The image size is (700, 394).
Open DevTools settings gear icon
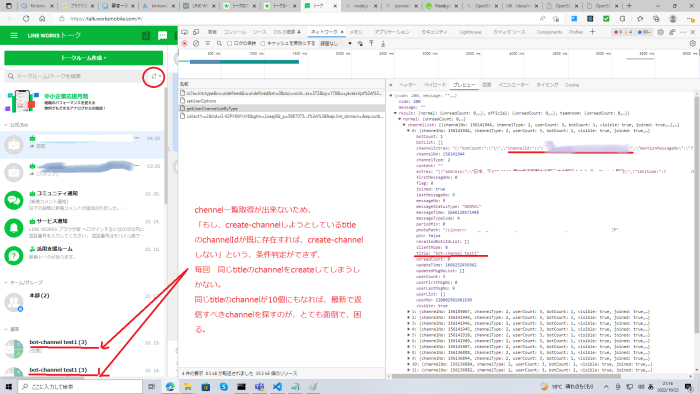(x=661, y=32)
